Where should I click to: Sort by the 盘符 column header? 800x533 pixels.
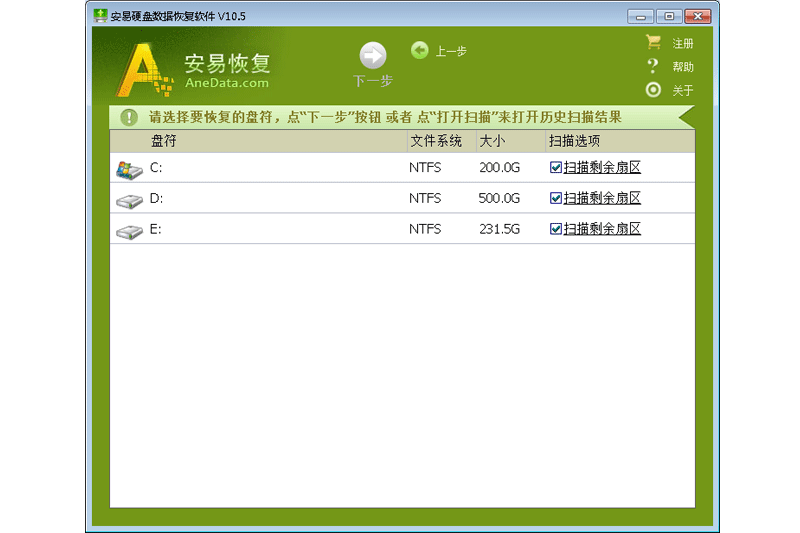click(163, 141)
